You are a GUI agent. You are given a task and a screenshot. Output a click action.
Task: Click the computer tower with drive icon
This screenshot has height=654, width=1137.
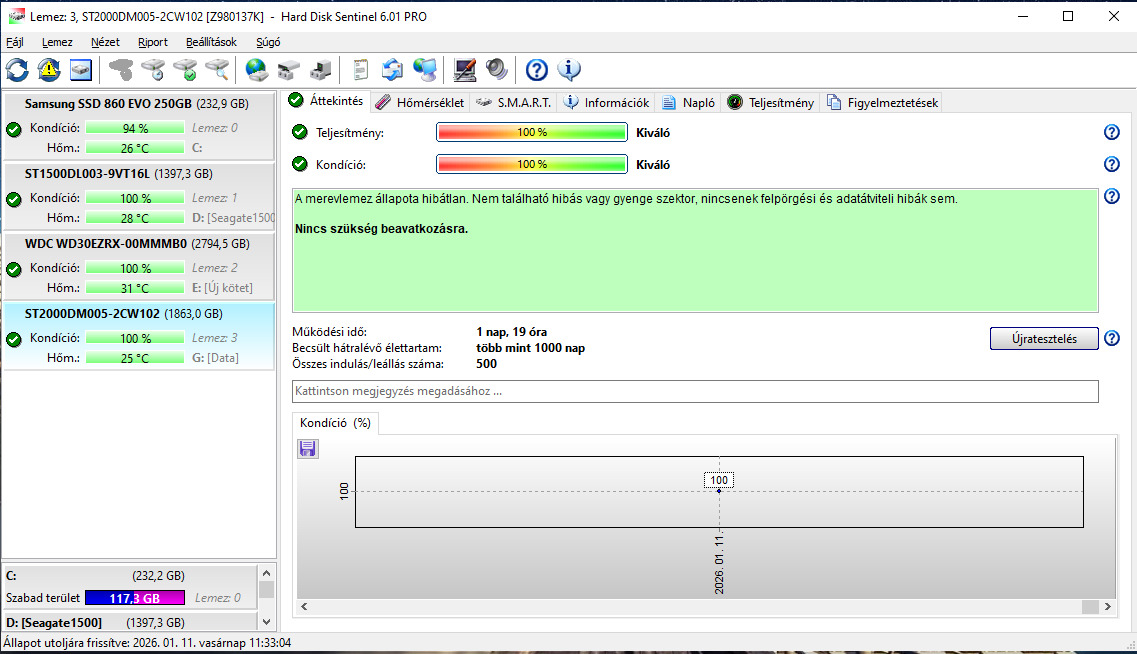pyautogui.click(x=321, y=70)
